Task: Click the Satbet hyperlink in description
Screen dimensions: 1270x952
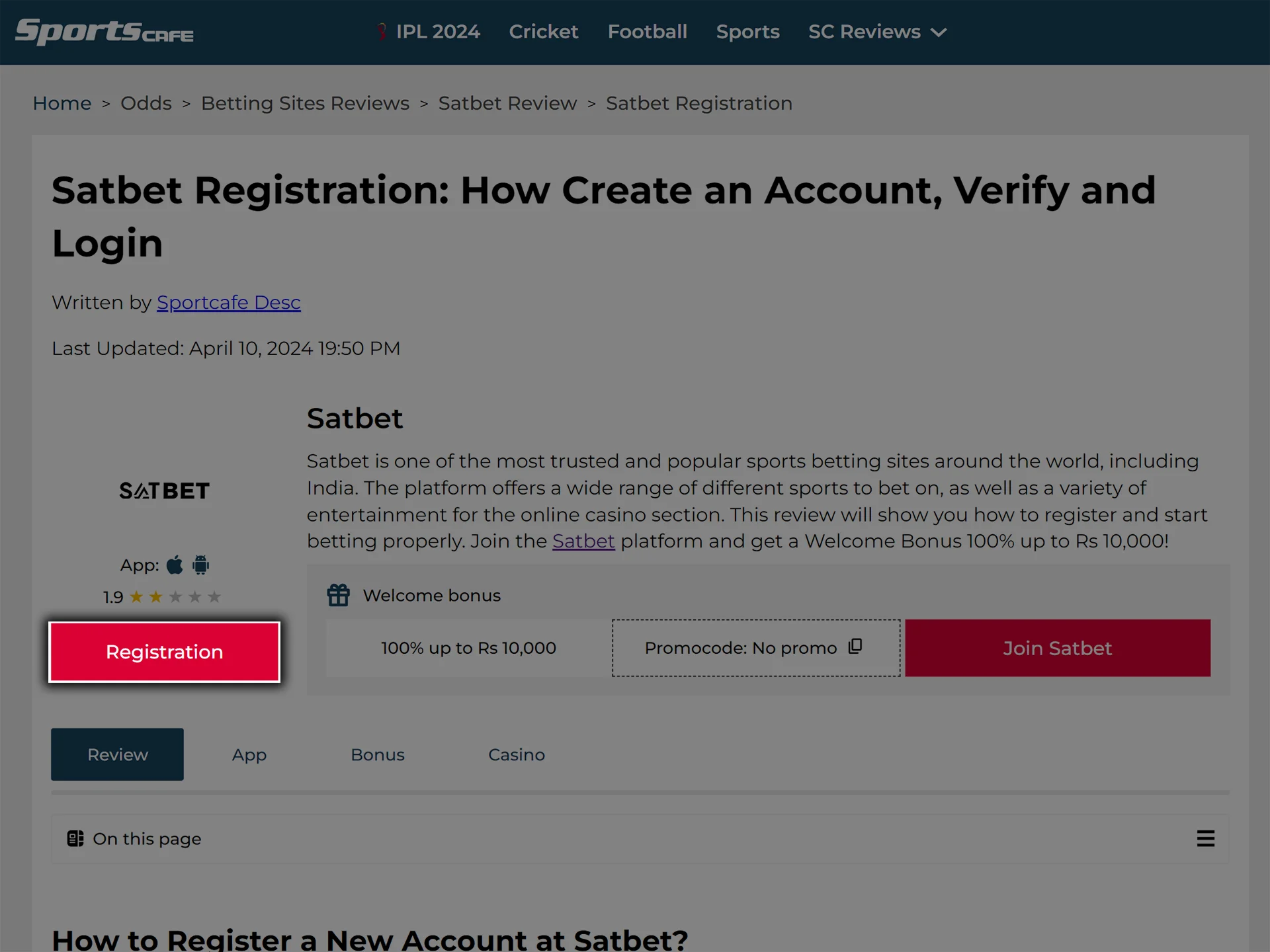Action: click(583, 541)
